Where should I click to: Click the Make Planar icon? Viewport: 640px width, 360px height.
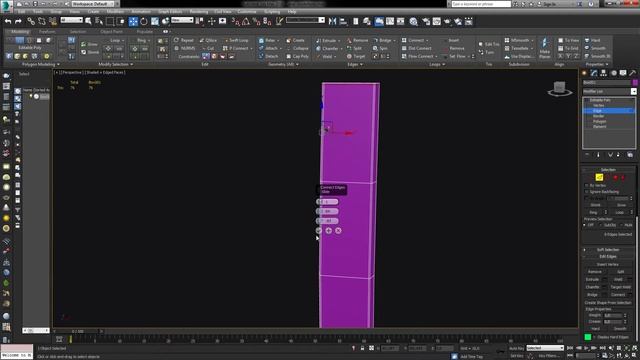coord(544,49)
